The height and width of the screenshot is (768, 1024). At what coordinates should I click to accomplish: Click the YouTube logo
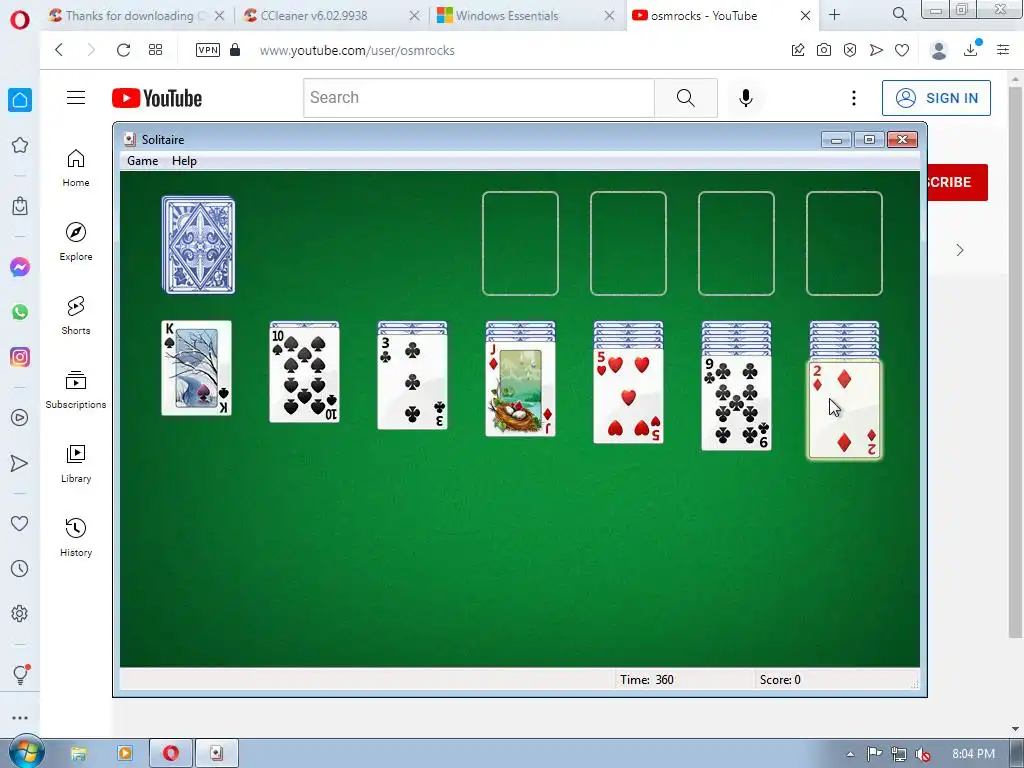click(x=157, y=98)
